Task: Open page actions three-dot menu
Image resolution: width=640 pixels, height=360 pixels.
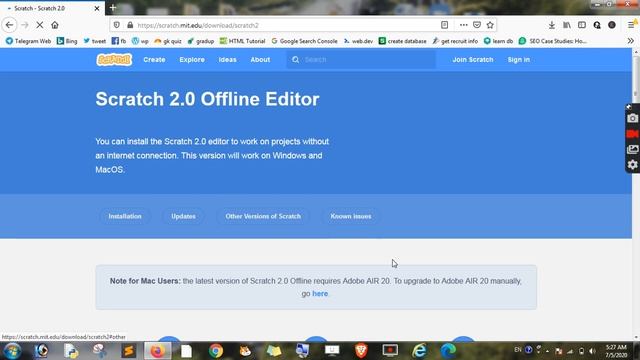Action: (463, 25)
